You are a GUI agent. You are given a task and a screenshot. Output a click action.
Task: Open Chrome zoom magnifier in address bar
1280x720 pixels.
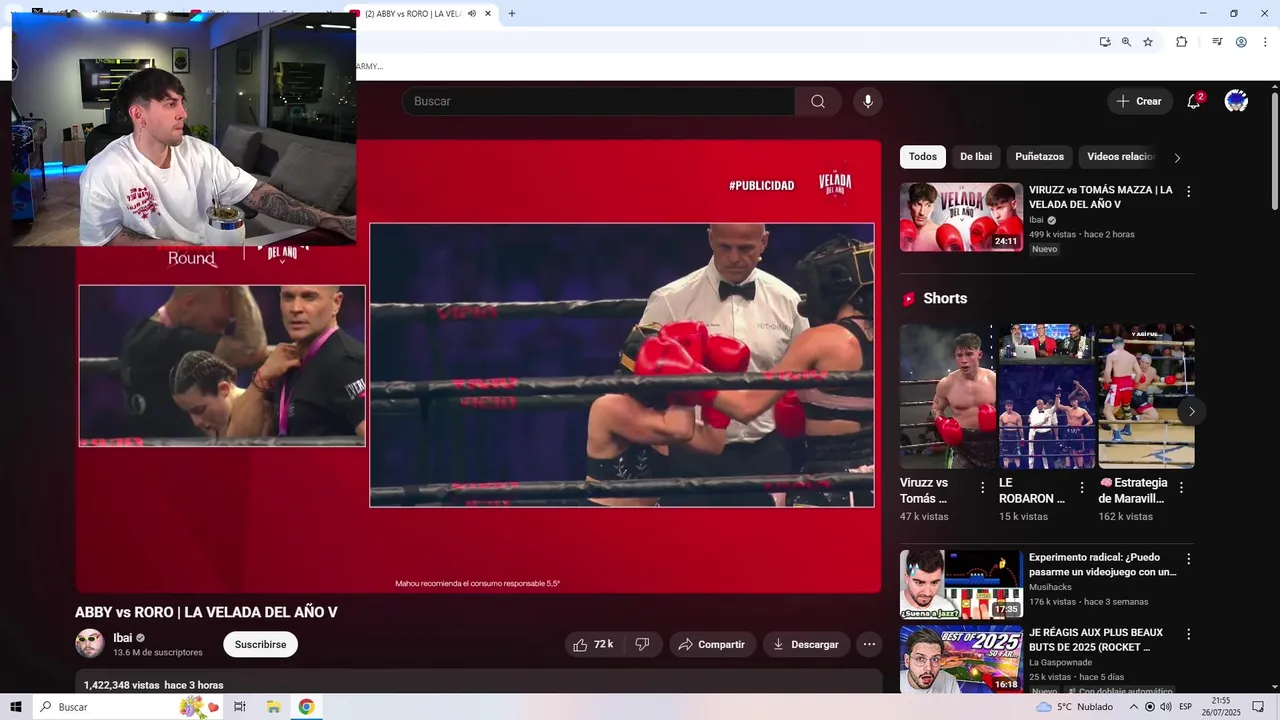pyautogui.click(x=1126, y=42)
